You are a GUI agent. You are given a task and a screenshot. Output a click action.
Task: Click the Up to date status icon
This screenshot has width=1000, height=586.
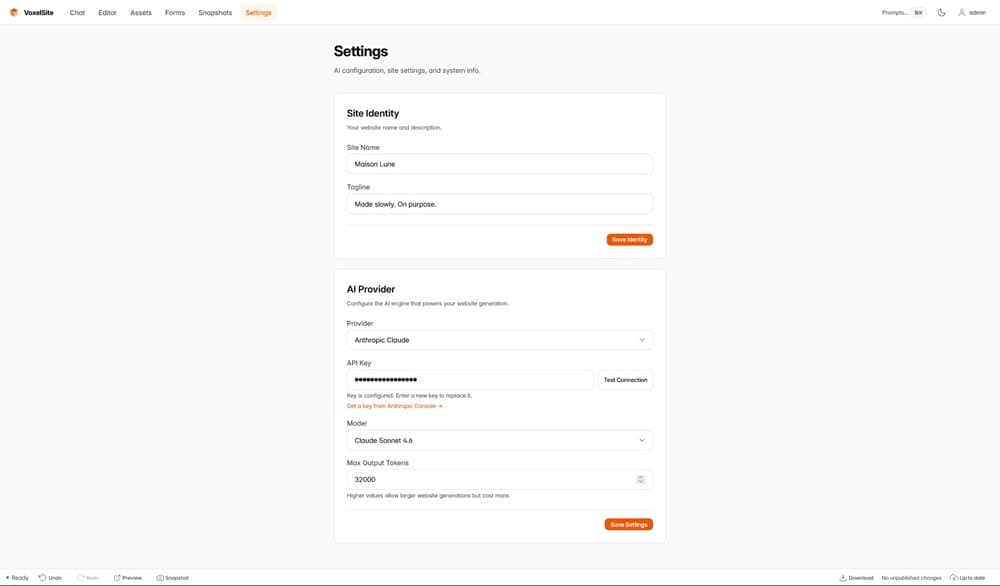pos(954,578)
